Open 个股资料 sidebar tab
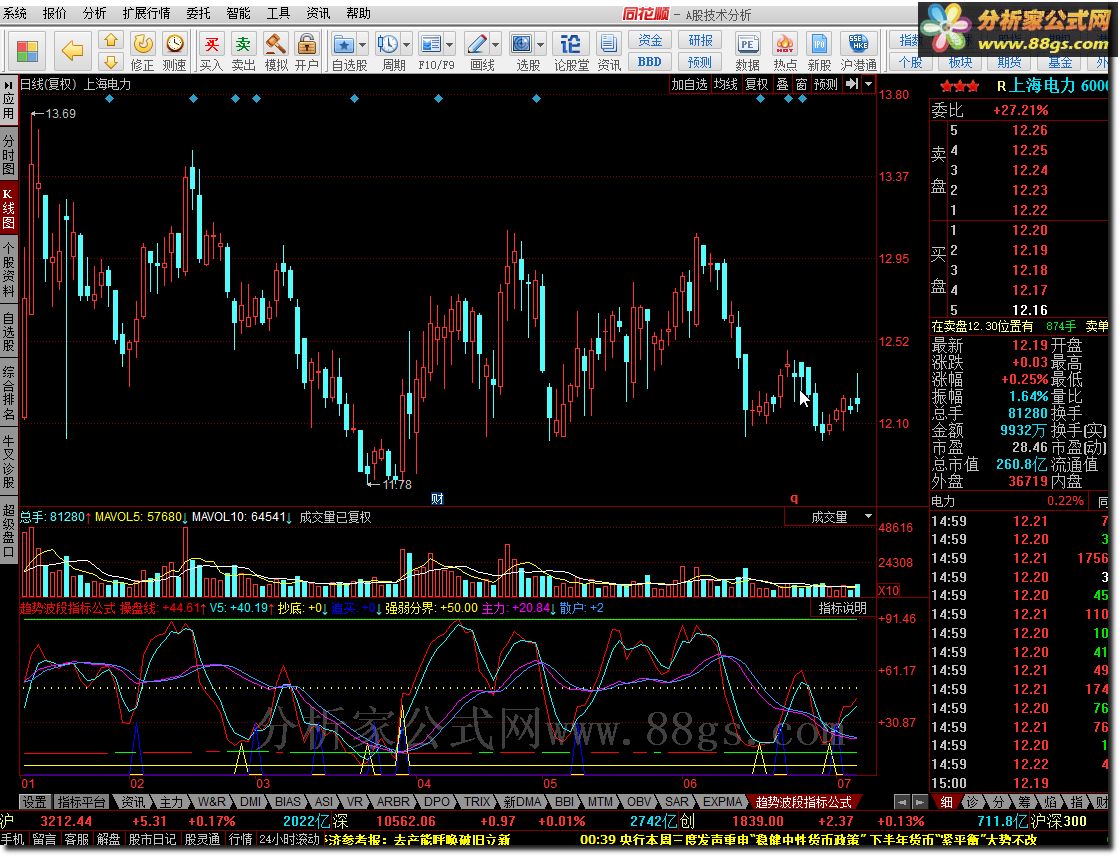The image size is (1120, 856). point(9,269)
